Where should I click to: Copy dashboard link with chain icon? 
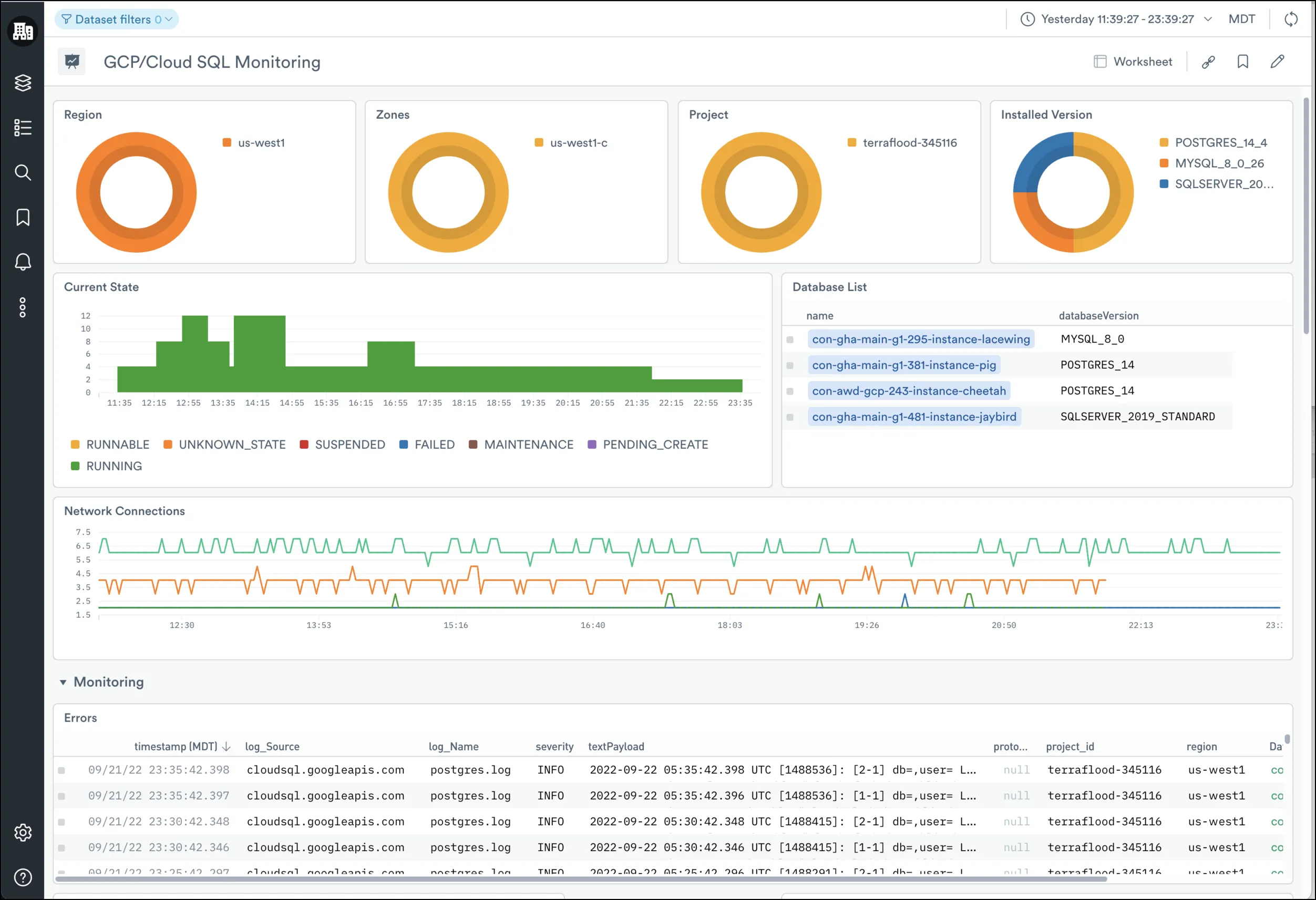pos(1208,61)
